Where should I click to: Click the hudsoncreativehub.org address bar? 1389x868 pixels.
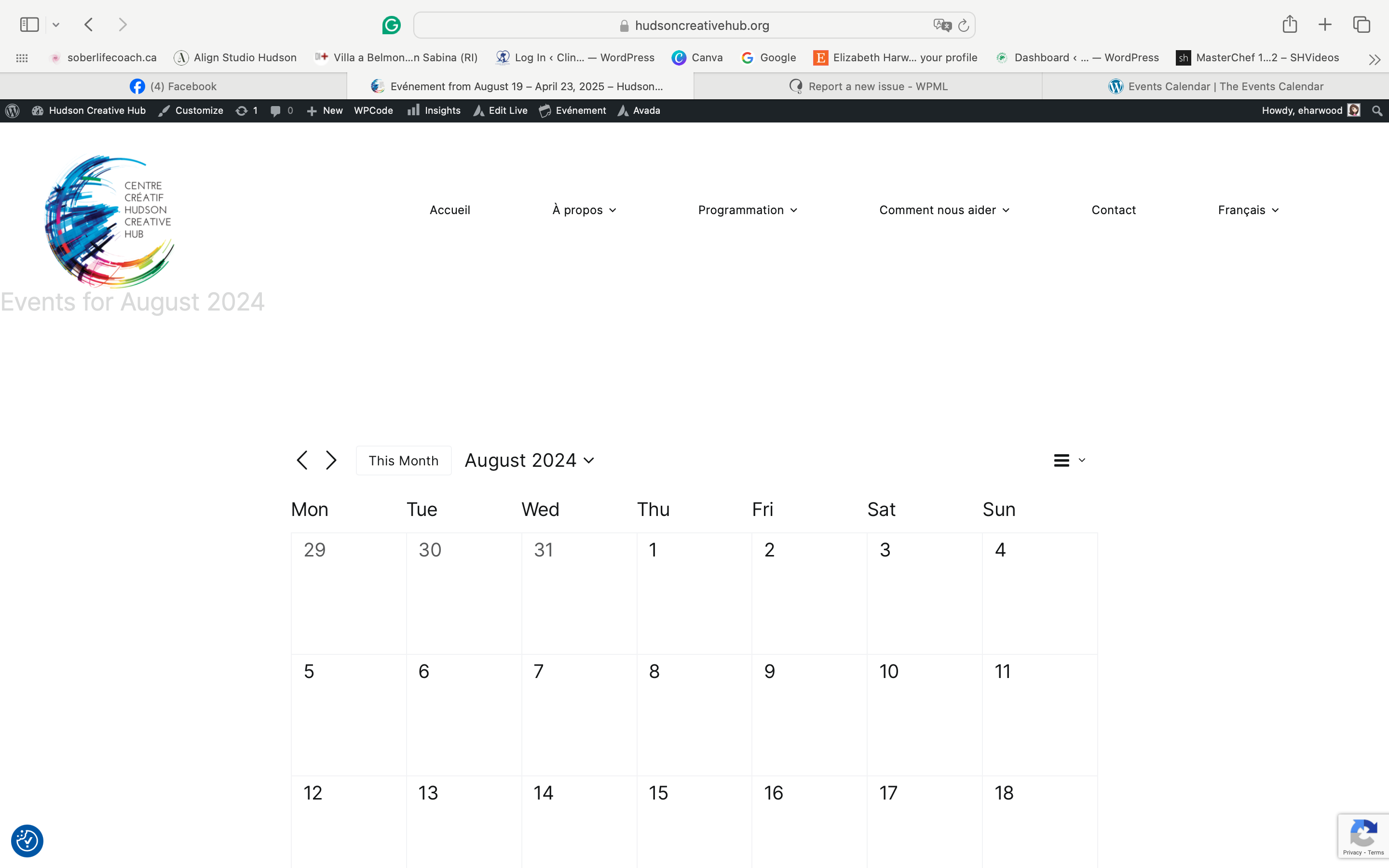pos(694,25)
